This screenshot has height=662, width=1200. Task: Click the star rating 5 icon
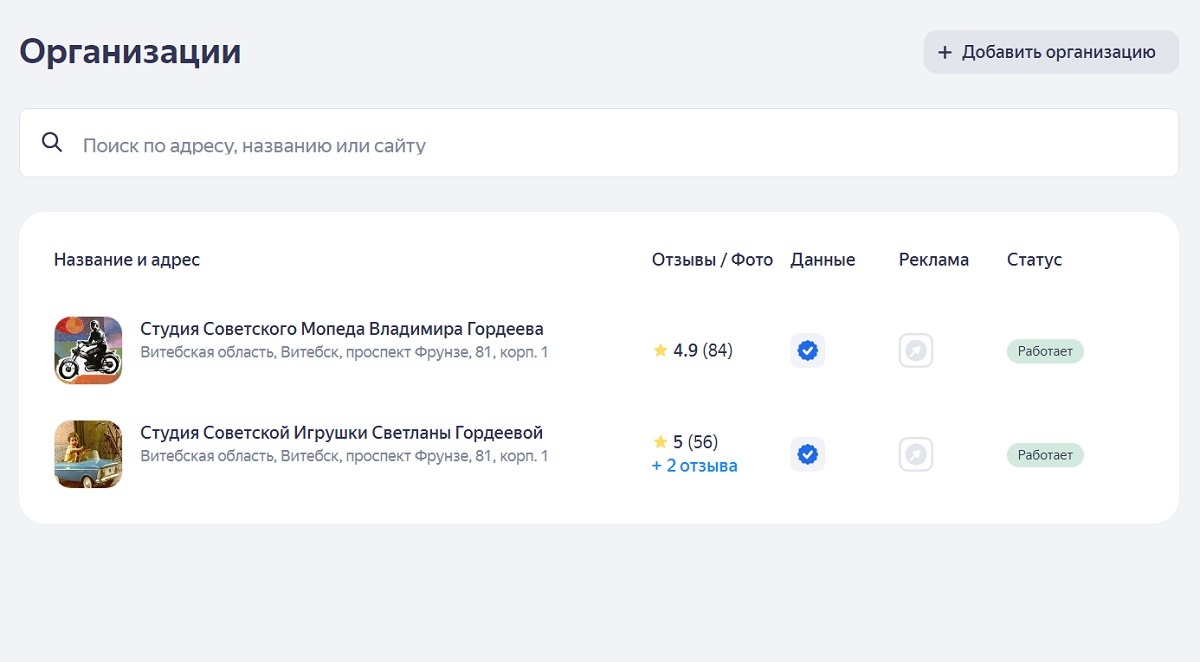tap(660, 442)
